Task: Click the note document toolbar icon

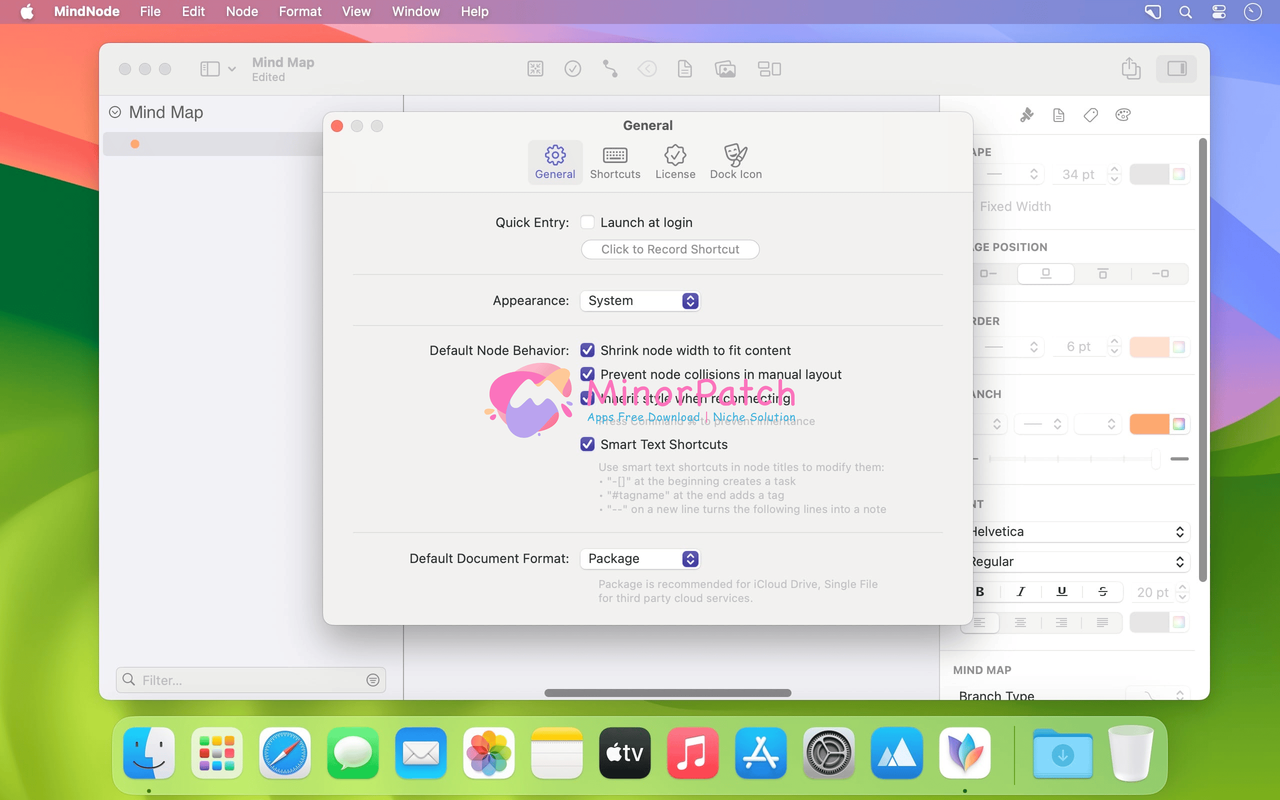Action: [x=685, y=69]
